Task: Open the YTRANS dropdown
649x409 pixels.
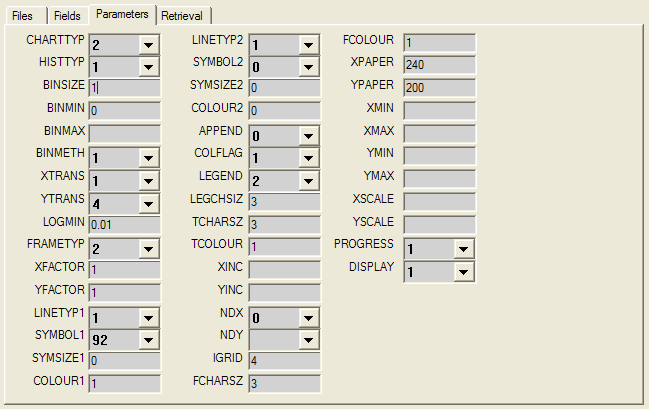Action: pos(149,202)
